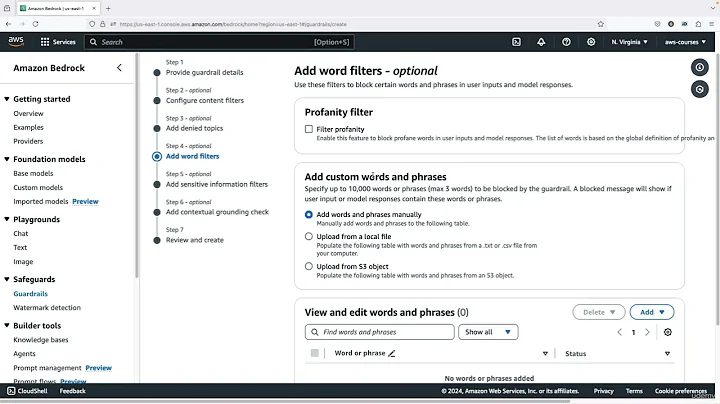Click the AWS logo home icon
Image resolution: width=720 pixels, height=404 pixels.
(x=16, y=41)
